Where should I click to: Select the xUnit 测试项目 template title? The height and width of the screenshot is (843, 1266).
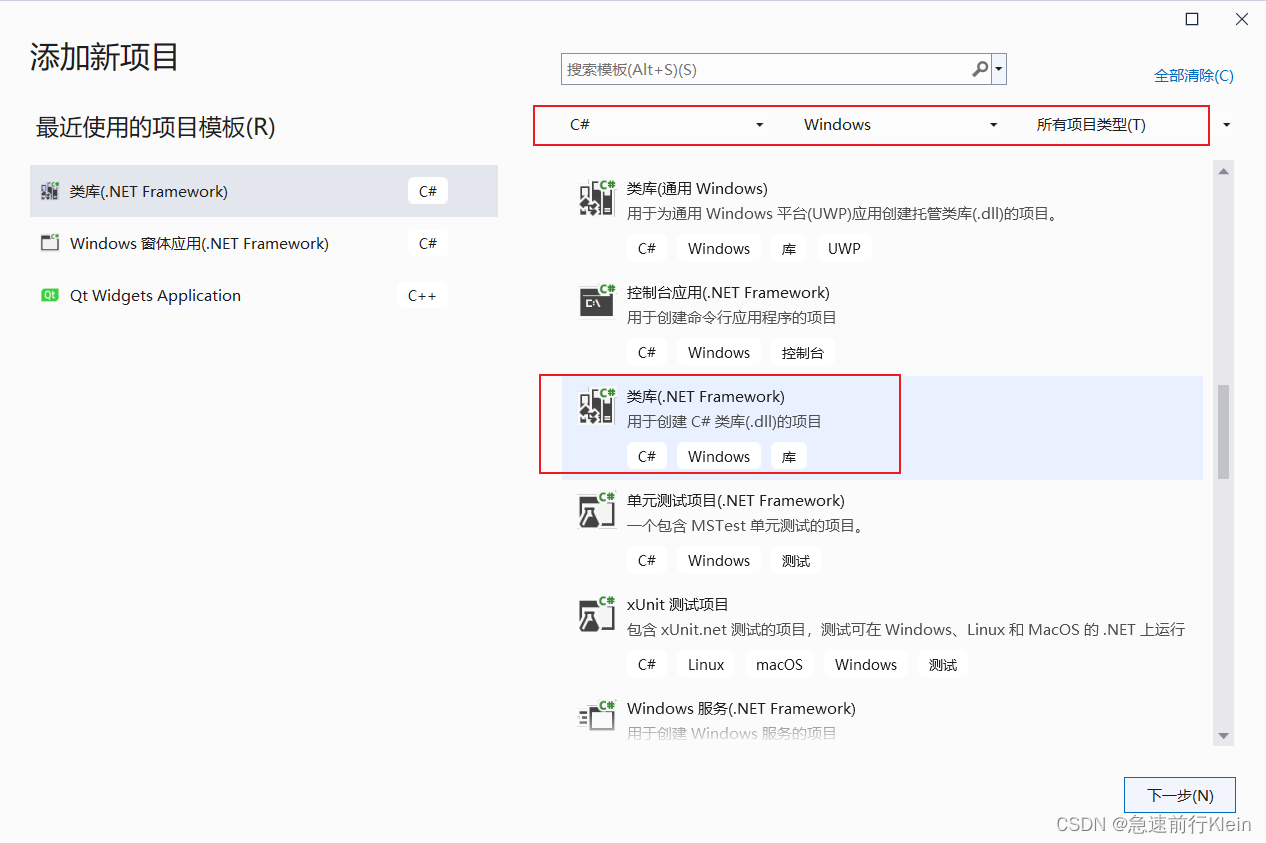pyautogui.click(x=678, y=604)
